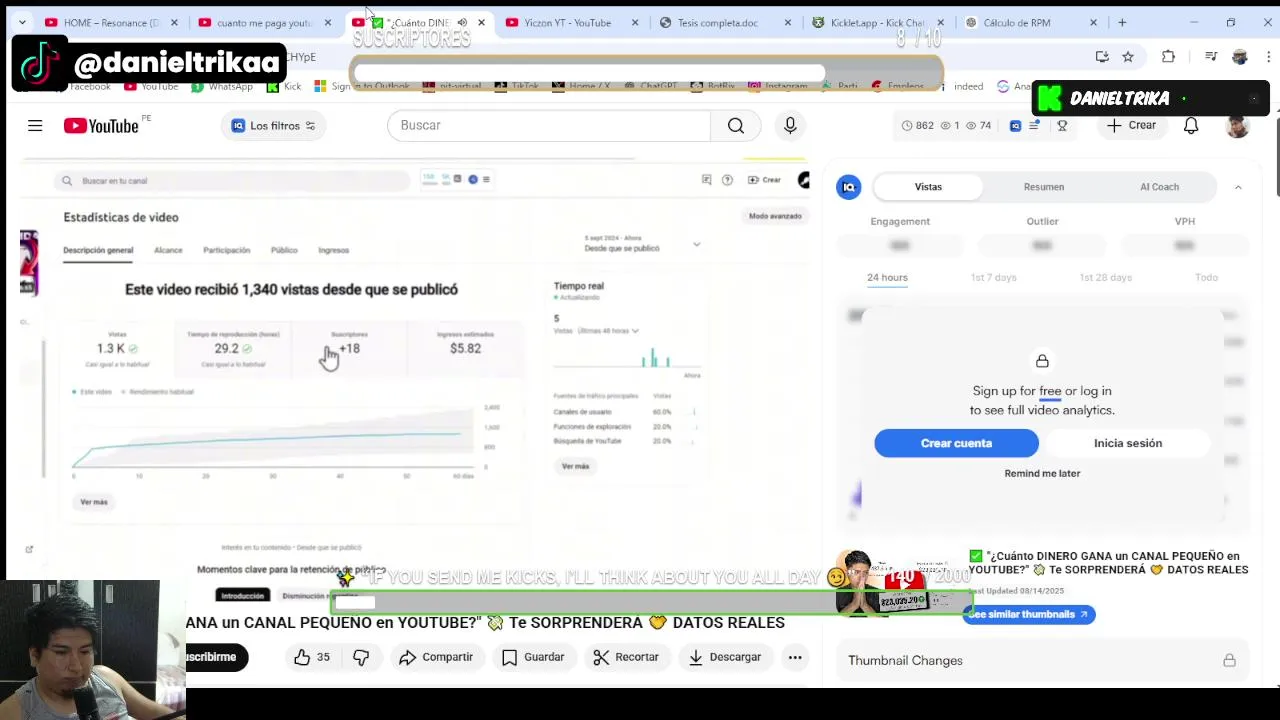
Task: Click the Compartir share button
Action: tap(436, 657)
